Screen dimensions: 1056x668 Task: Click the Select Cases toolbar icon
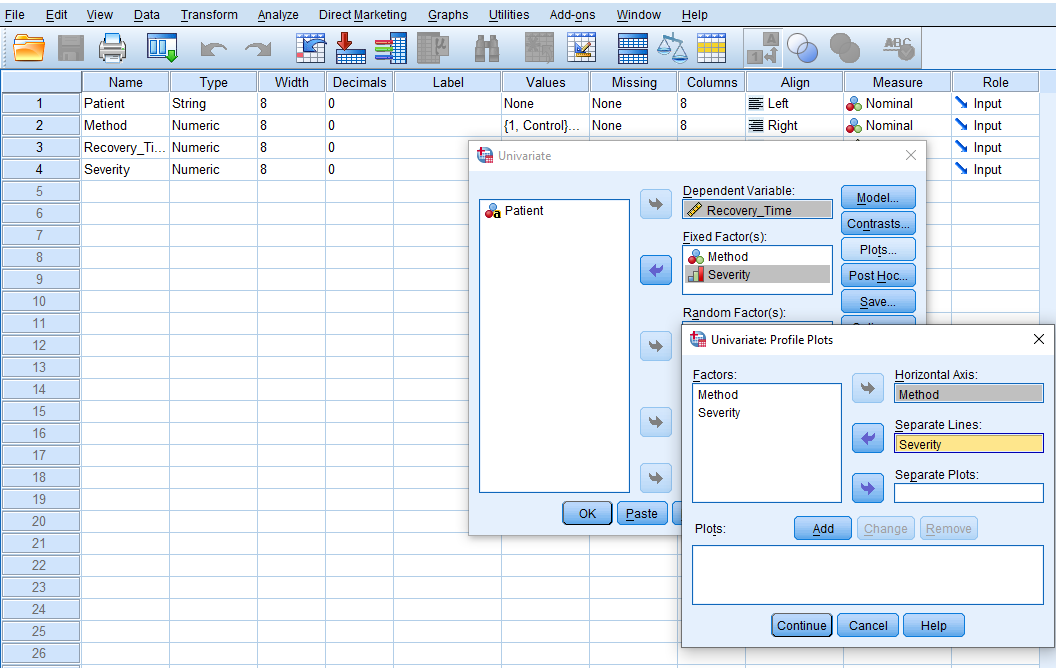coord(711,48)
